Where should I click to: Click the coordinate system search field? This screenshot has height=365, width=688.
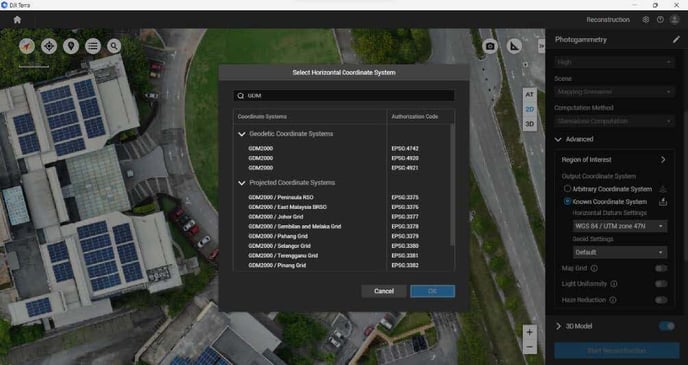point(344,96)
